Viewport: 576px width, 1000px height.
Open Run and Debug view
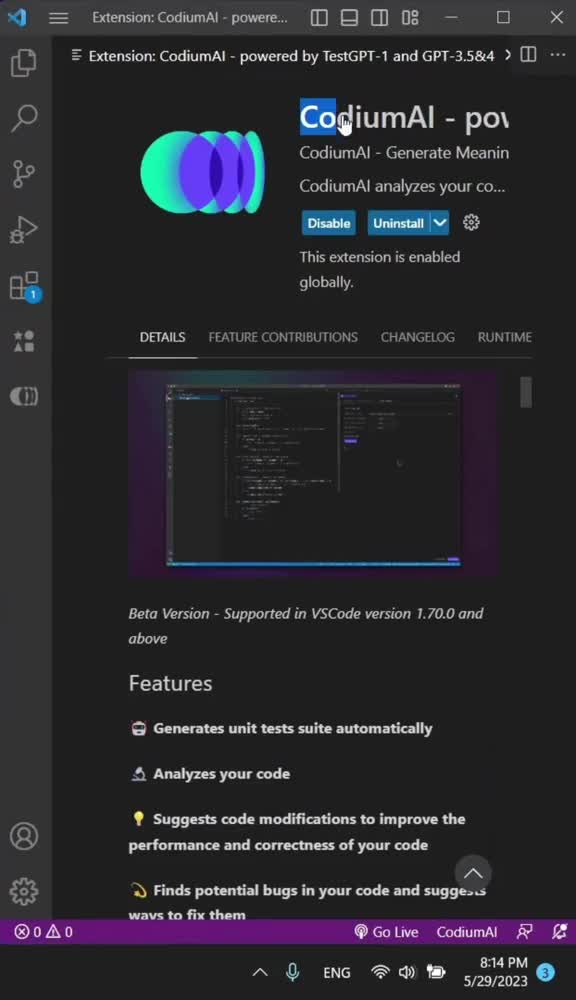(x=24, y=230)
